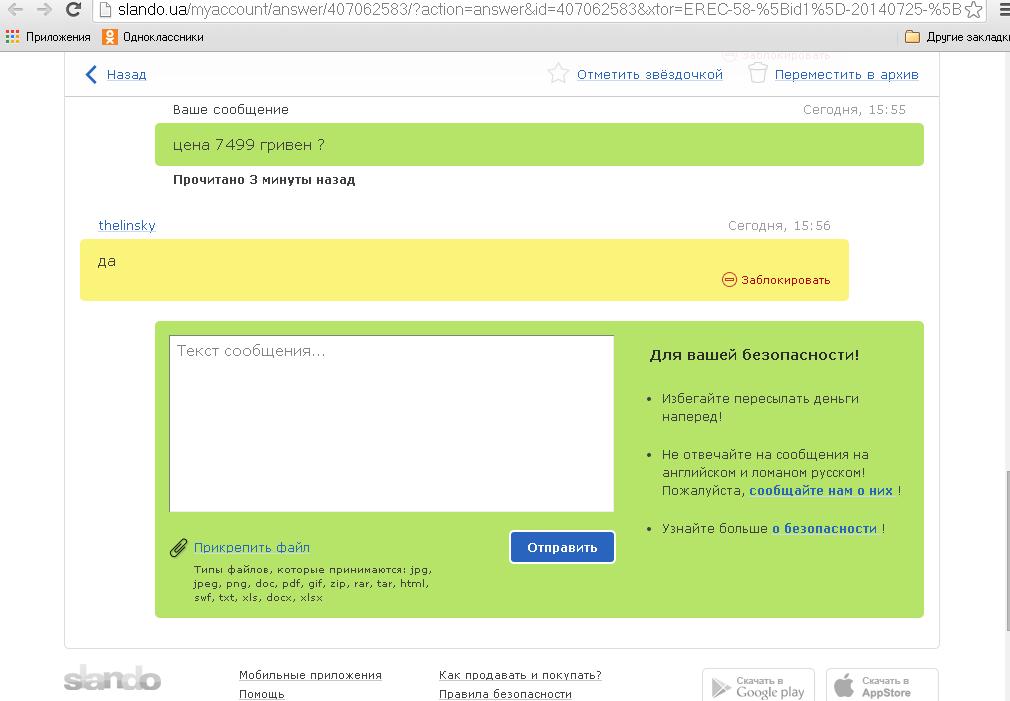Click the paperclip attachment icon
Image resolution: width=1010 pixels, height=701 pixels.
[178, 547]
